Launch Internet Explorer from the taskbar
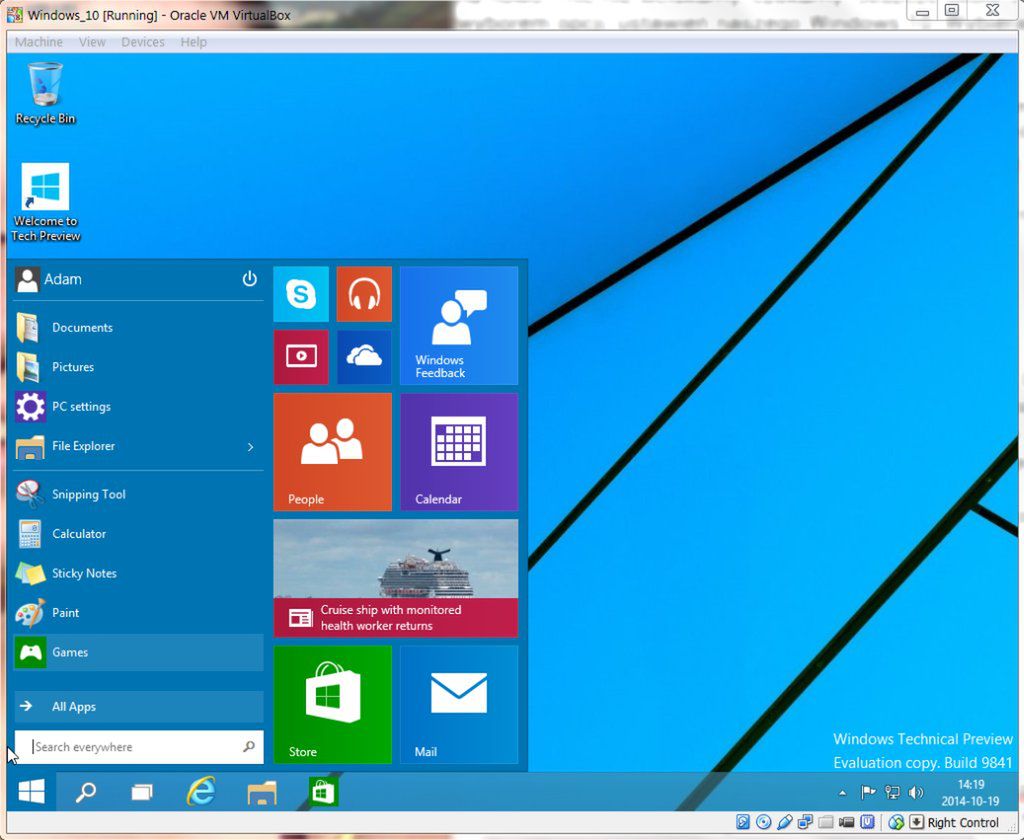1024x840 pixels. [x=200, y=792]
